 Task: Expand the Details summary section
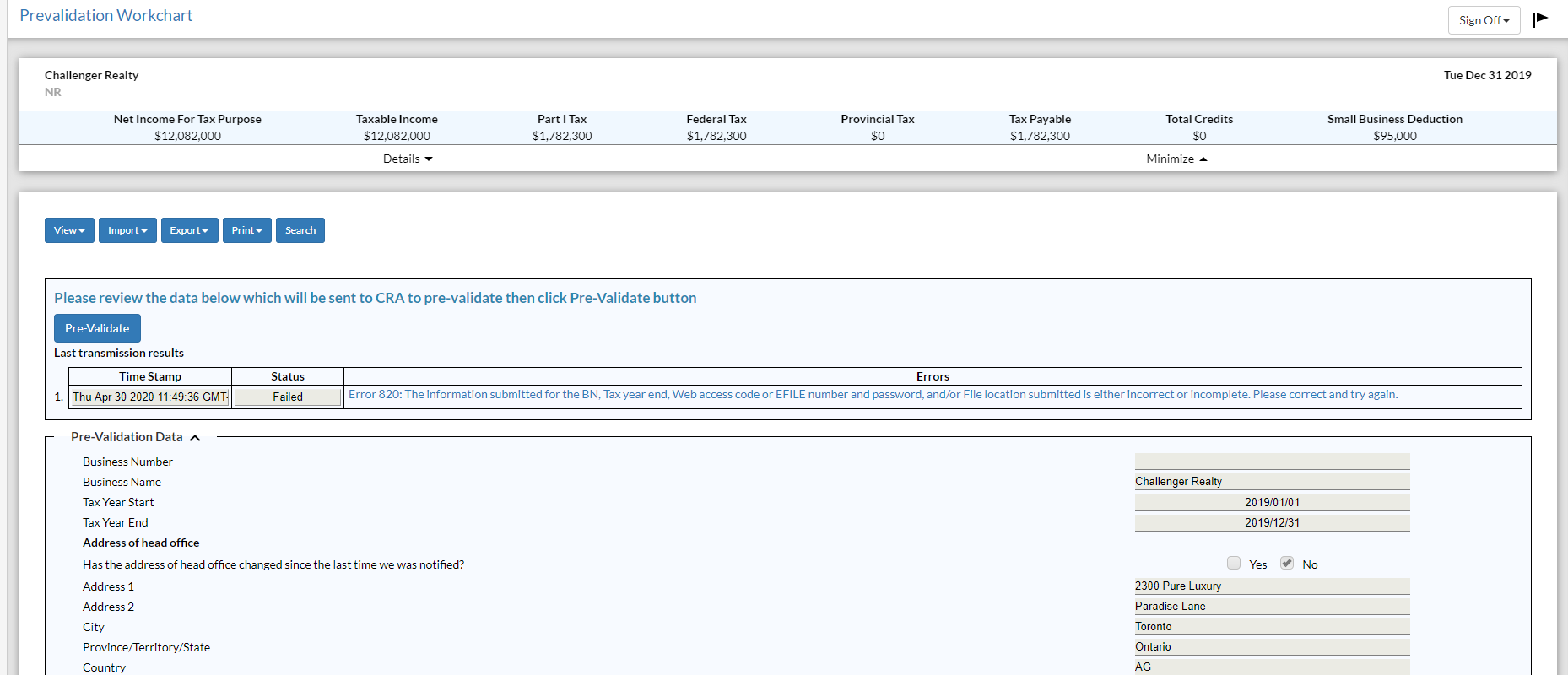(x=408, y=159)
